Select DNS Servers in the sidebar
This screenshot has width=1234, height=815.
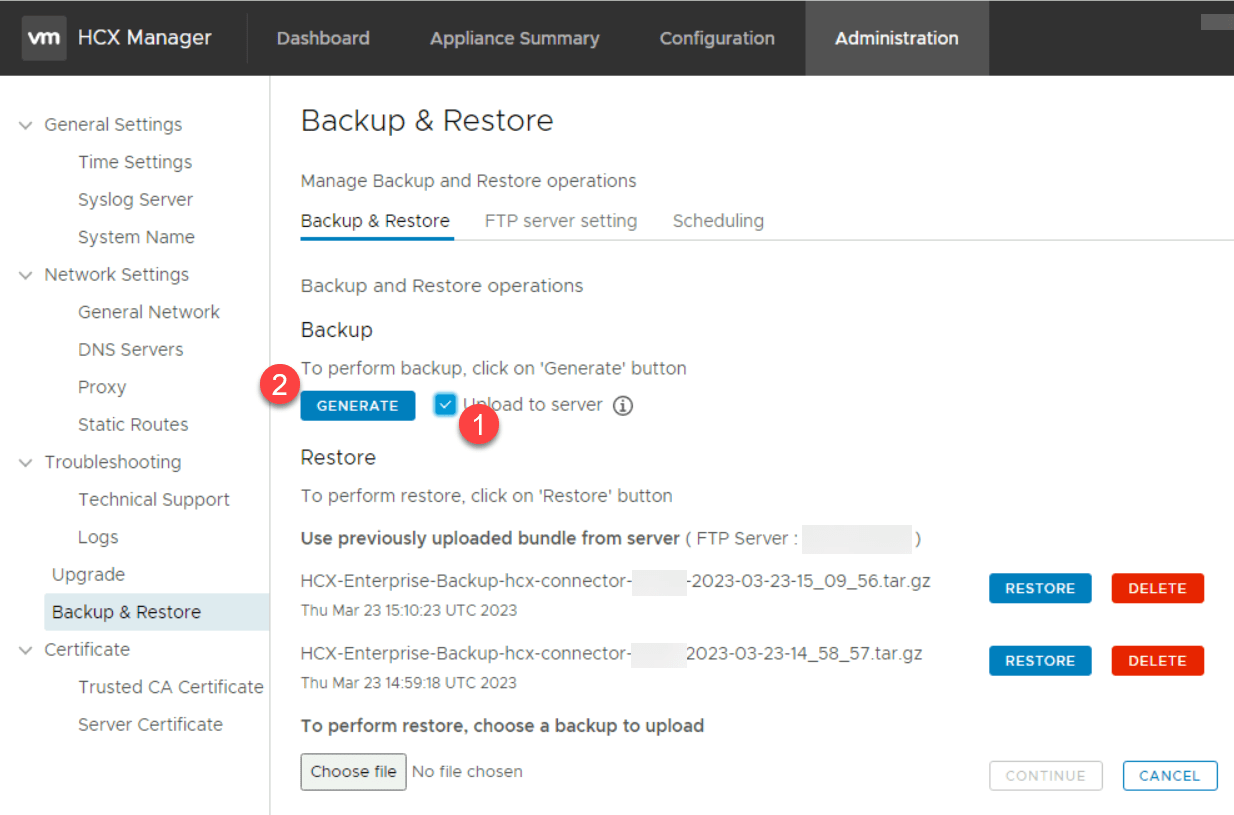point(130,350)
